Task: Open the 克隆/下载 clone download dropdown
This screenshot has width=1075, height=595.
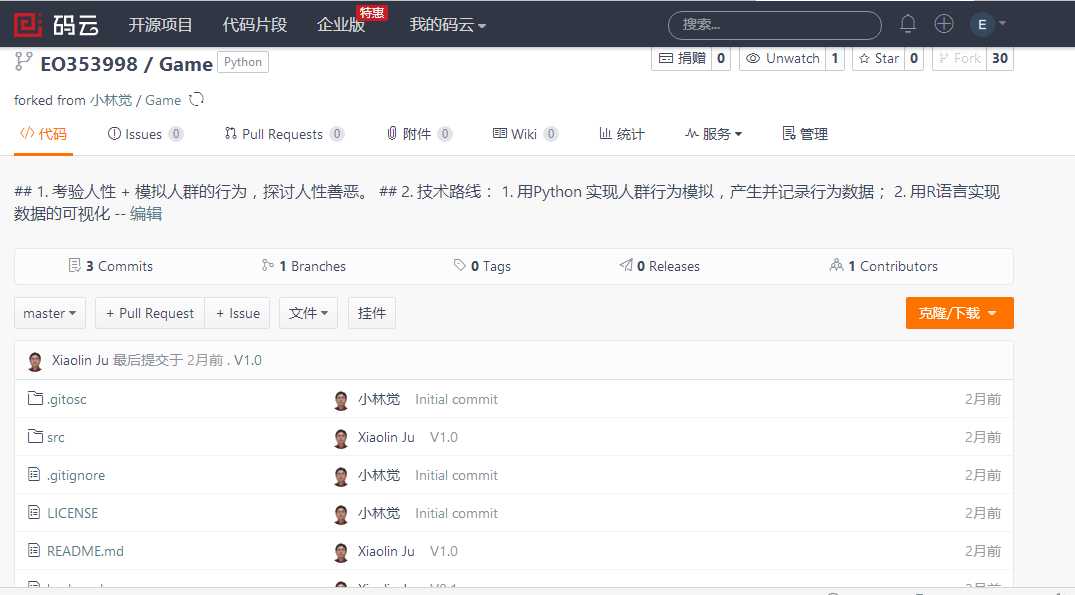Action: pyautogui.click(x=959, y=313)
